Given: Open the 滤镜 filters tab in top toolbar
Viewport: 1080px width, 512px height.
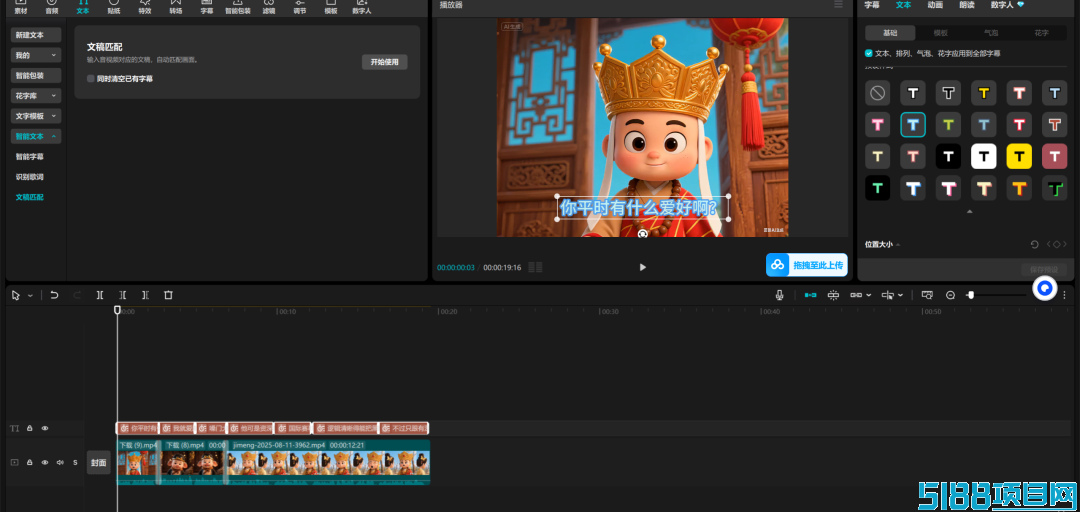Looking at the screenshot, I should coord(269,7).
